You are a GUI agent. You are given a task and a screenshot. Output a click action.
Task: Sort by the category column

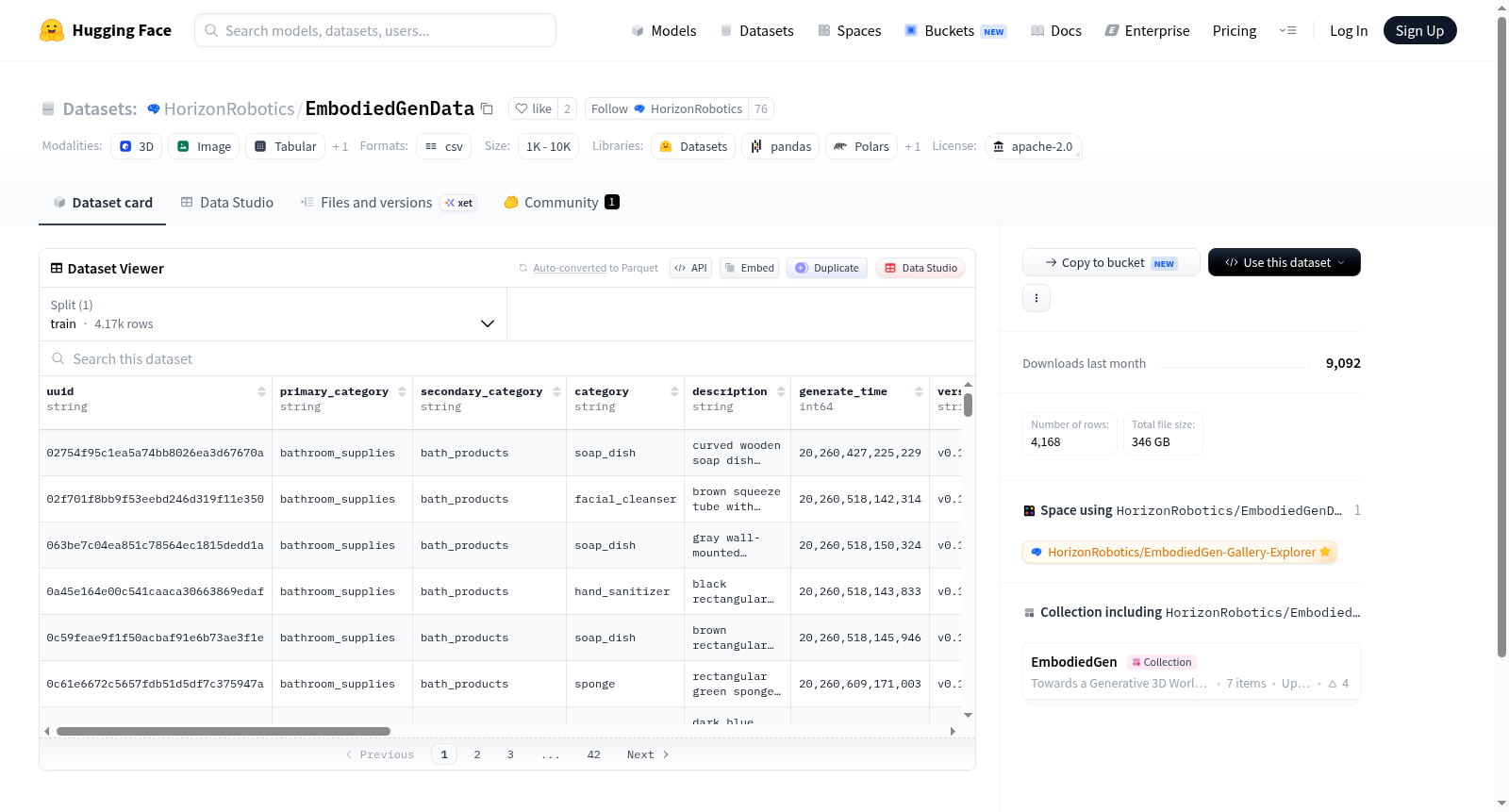coord(674,391)
